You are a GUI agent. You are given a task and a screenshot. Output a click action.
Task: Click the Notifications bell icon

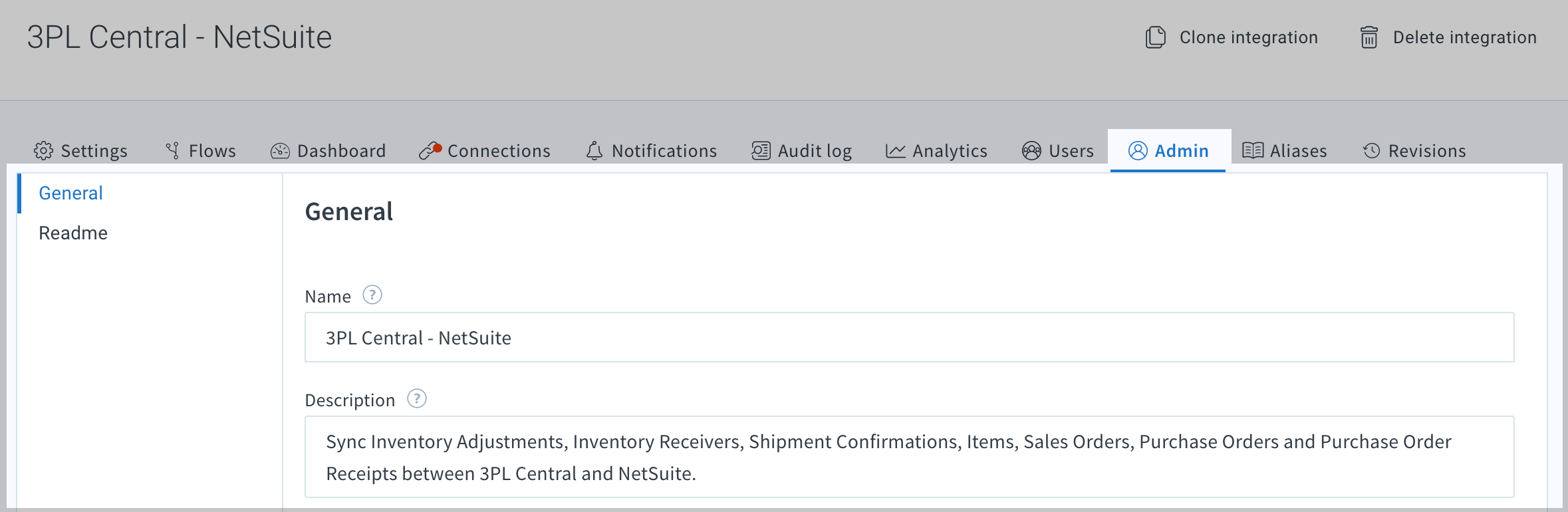[594, 151]
